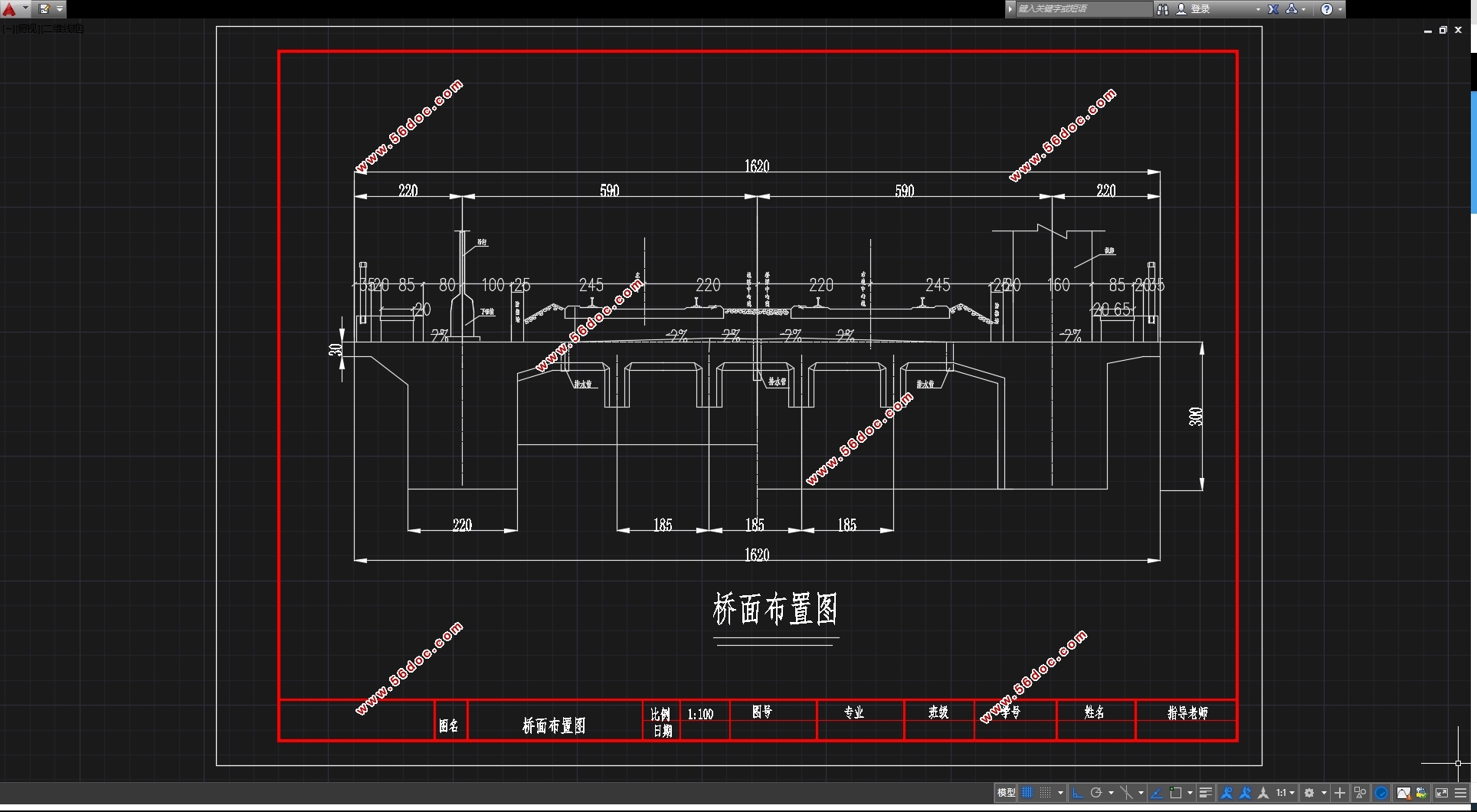Expand the Autodesk 360 dropdown arrow
Screen dimensions: 1477x812
pos(1304,9)
